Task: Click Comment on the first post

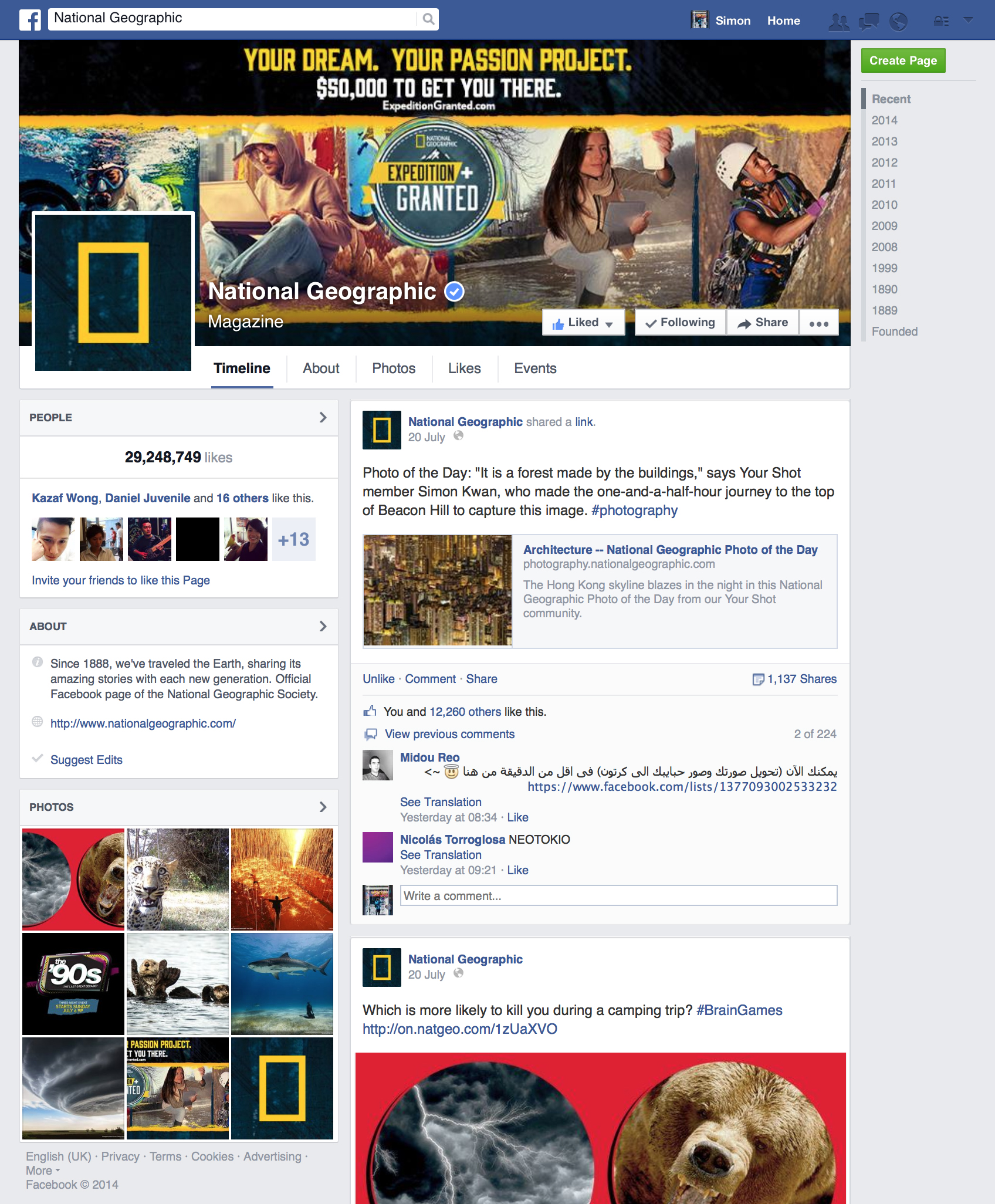Action: tap(430, 679)
